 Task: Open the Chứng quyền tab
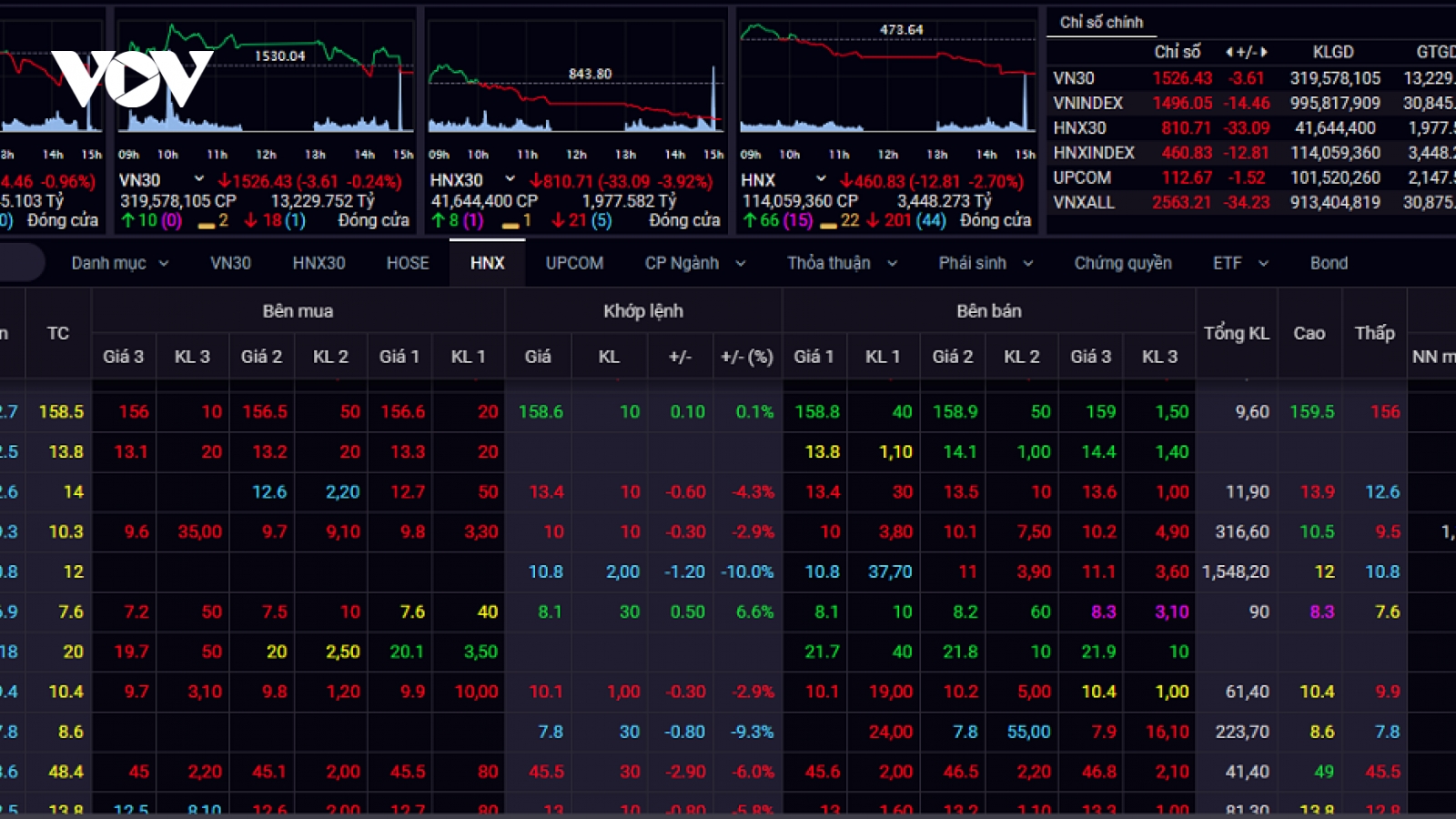[1123, 263]
